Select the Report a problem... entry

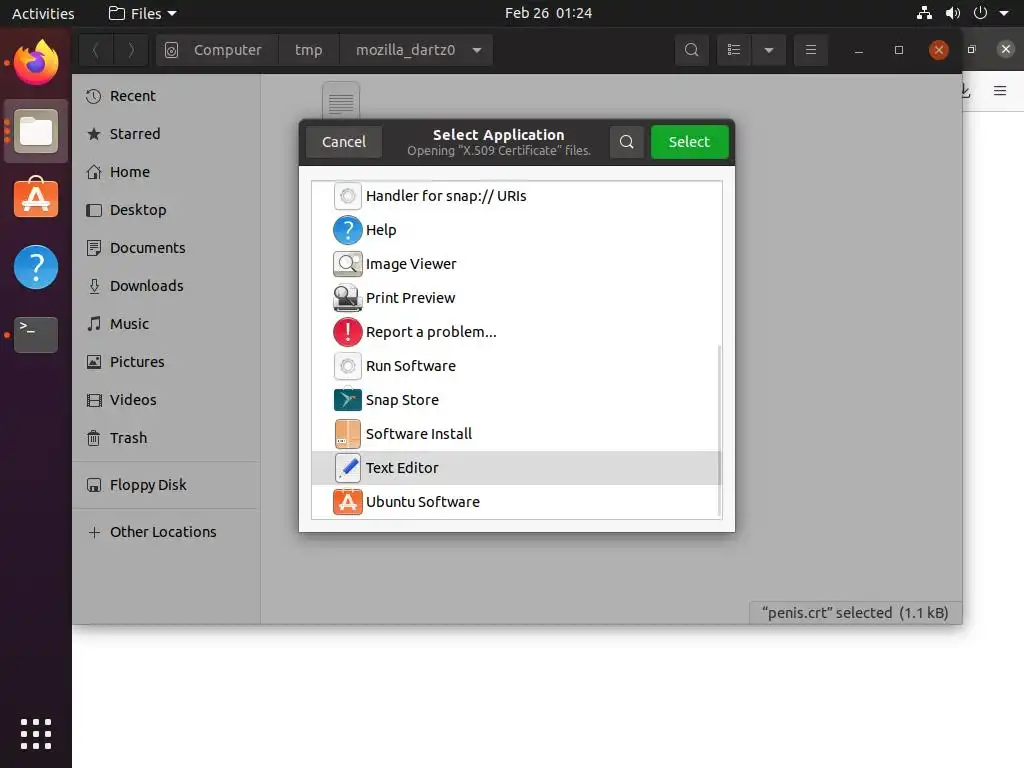click(516, 332)
